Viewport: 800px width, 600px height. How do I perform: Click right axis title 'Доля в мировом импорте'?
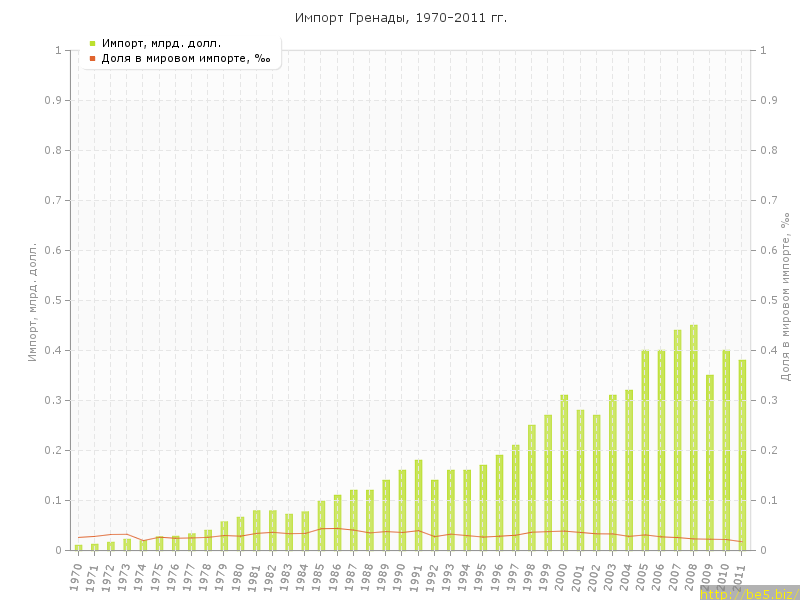(x=785, y=296)
